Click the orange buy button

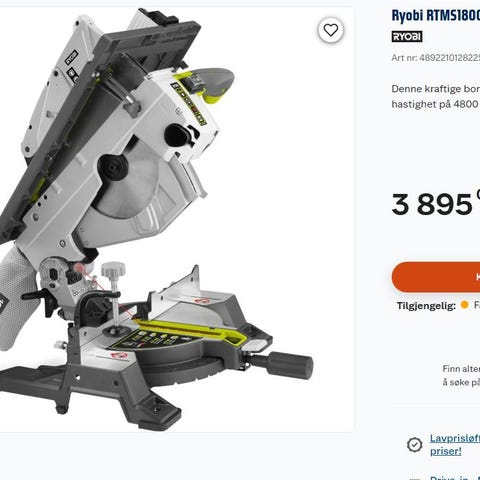coord(436,277)
